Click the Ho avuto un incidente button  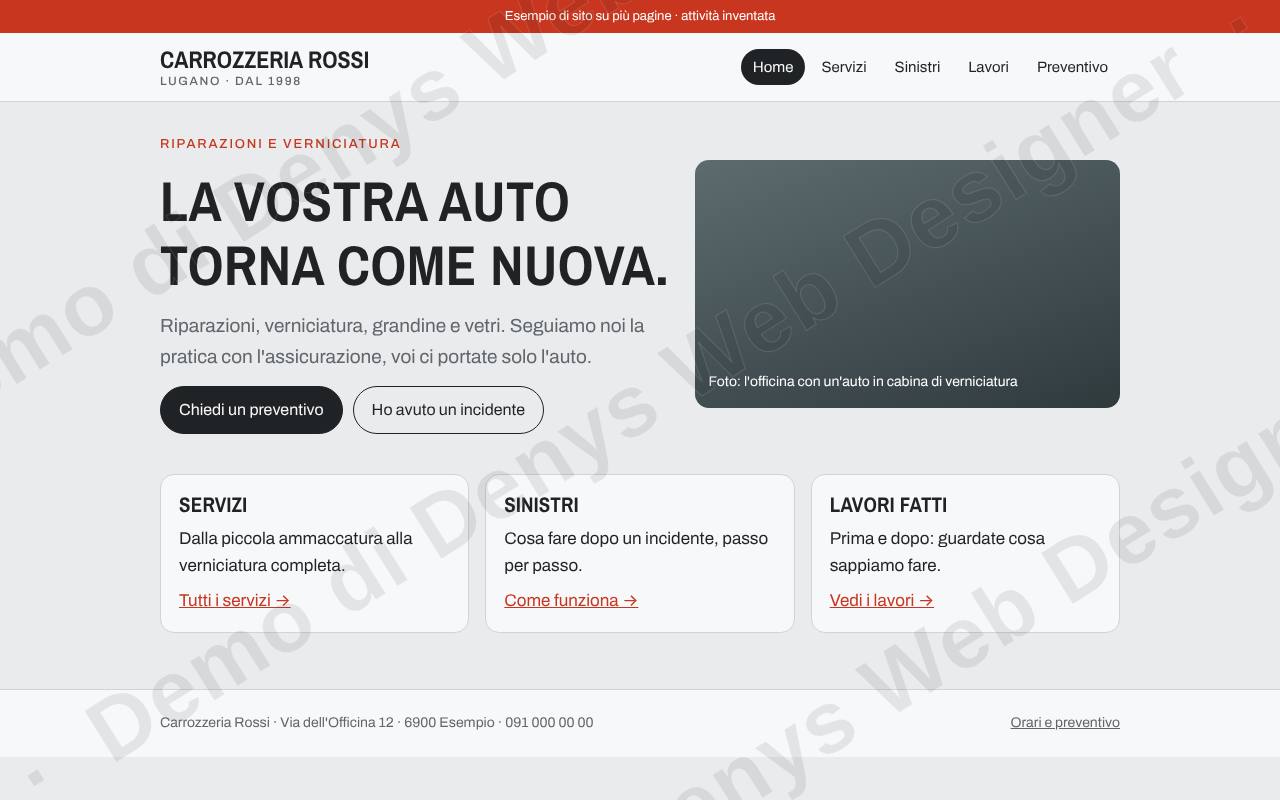[x=448, y=410]
